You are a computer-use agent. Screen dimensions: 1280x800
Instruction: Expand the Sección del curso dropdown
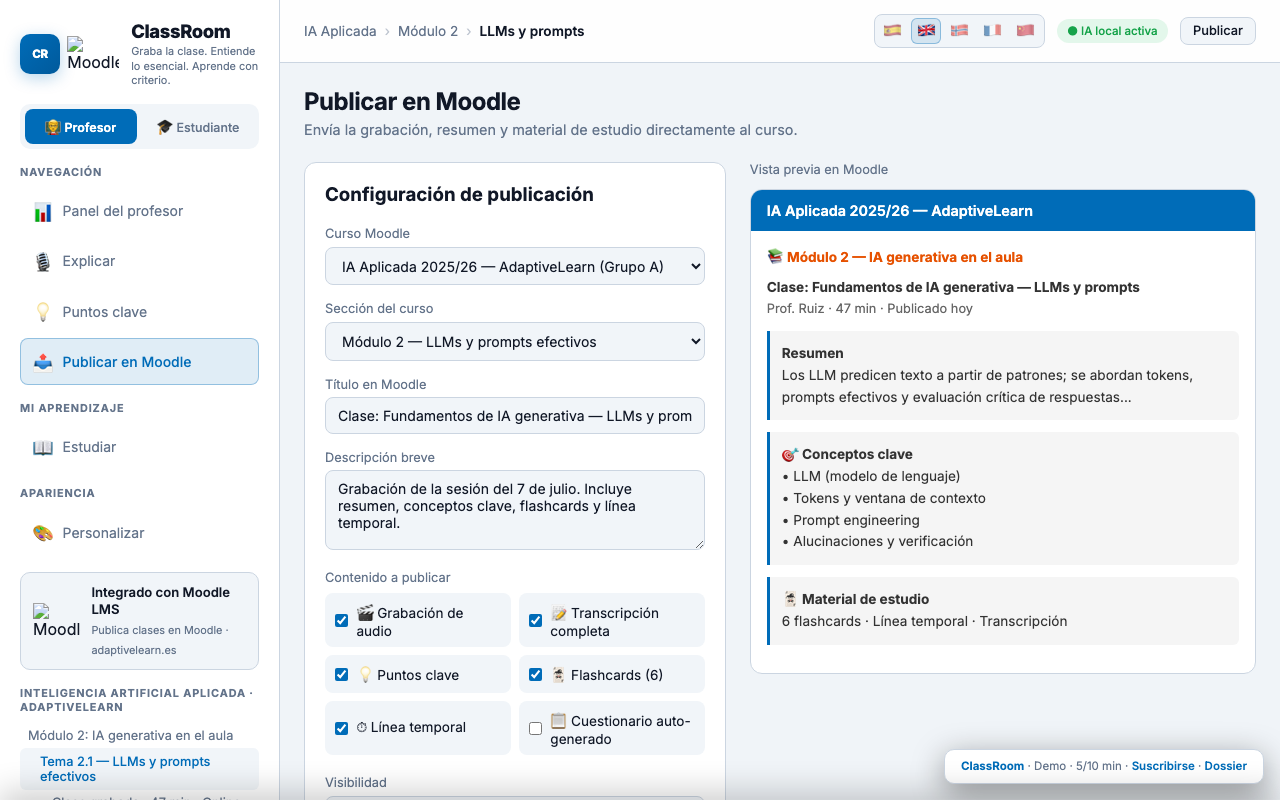(x=515, y=341)
